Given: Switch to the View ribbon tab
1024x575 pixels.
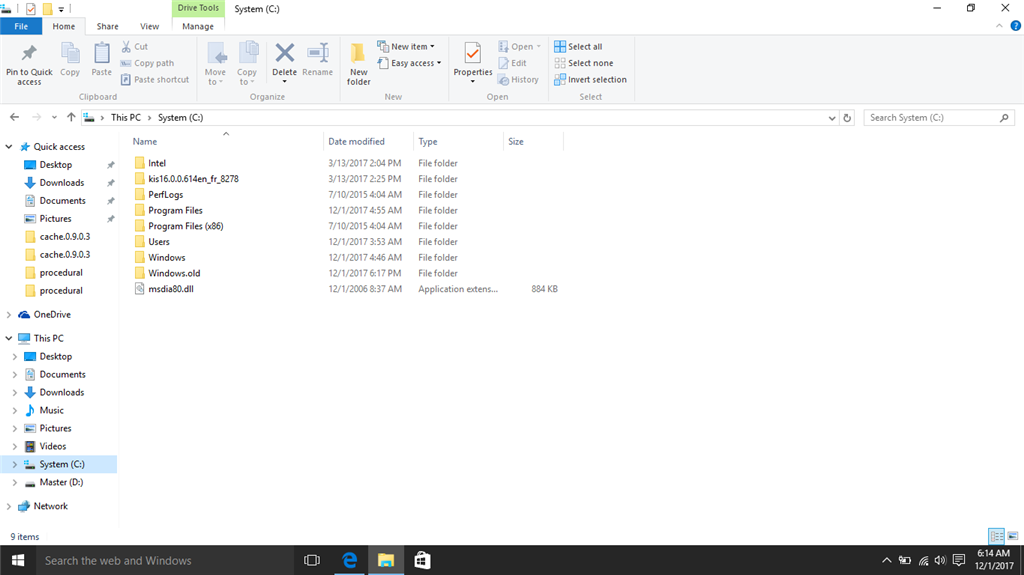Looking at the screenshot, I should (x=149, y=26).
